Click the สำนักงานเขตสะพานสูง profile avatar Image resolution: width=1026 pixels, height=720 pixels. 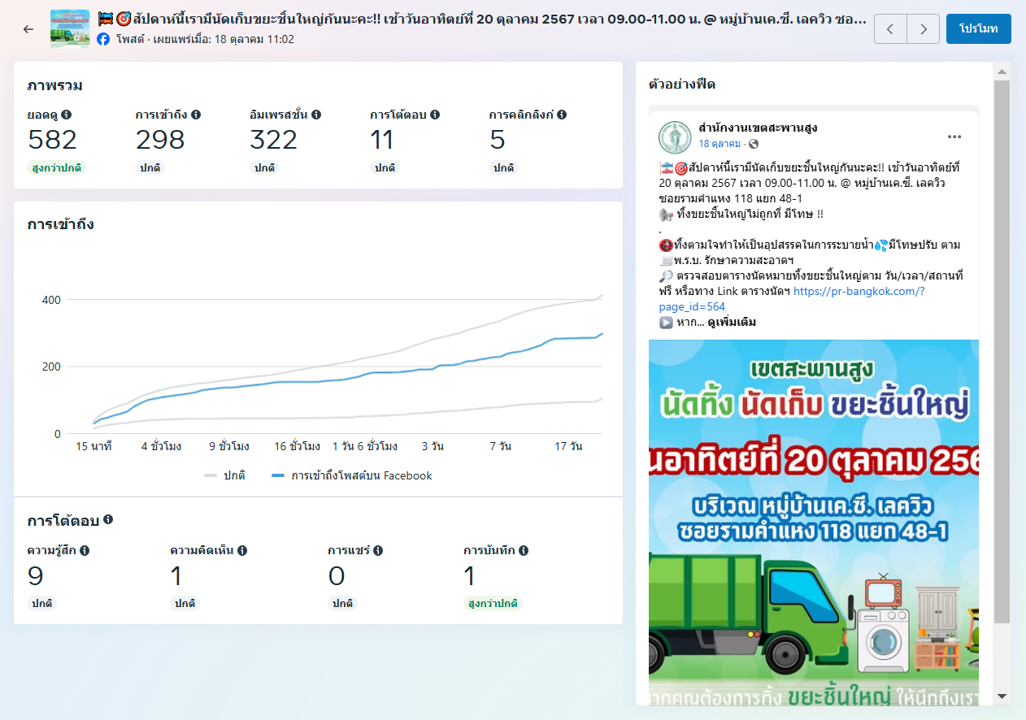click(674, 137)
